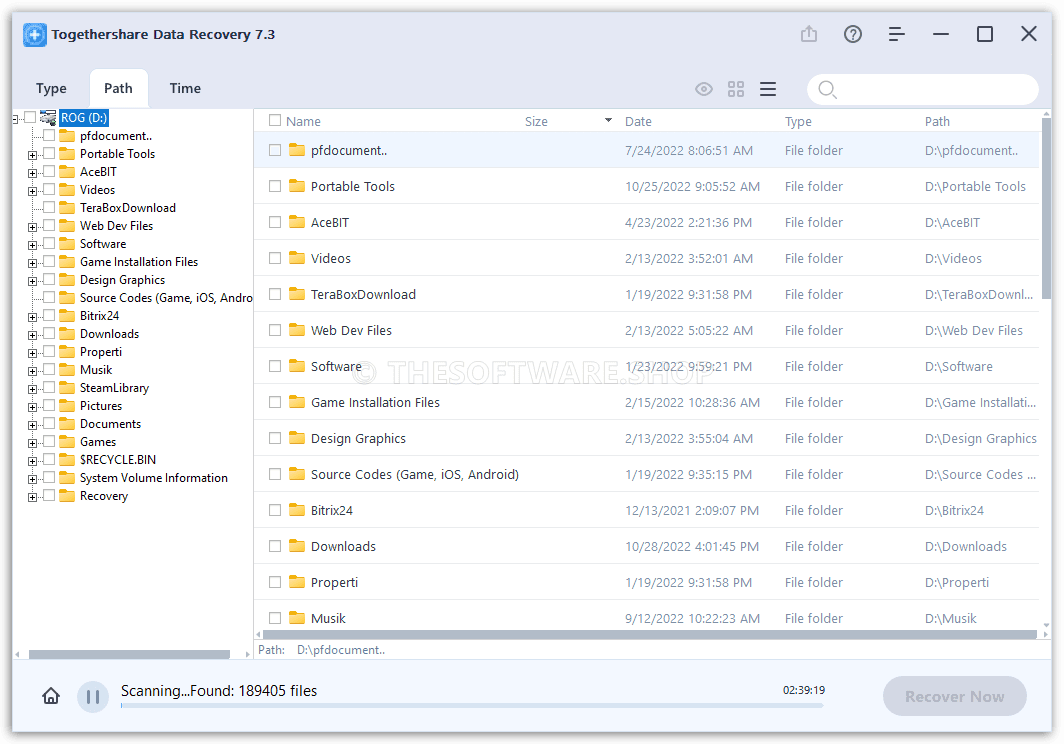The width and height of the screenshot is (1064, 744).
Task: Select Bitrix24 in the folder tree
Action: point(99,316)
